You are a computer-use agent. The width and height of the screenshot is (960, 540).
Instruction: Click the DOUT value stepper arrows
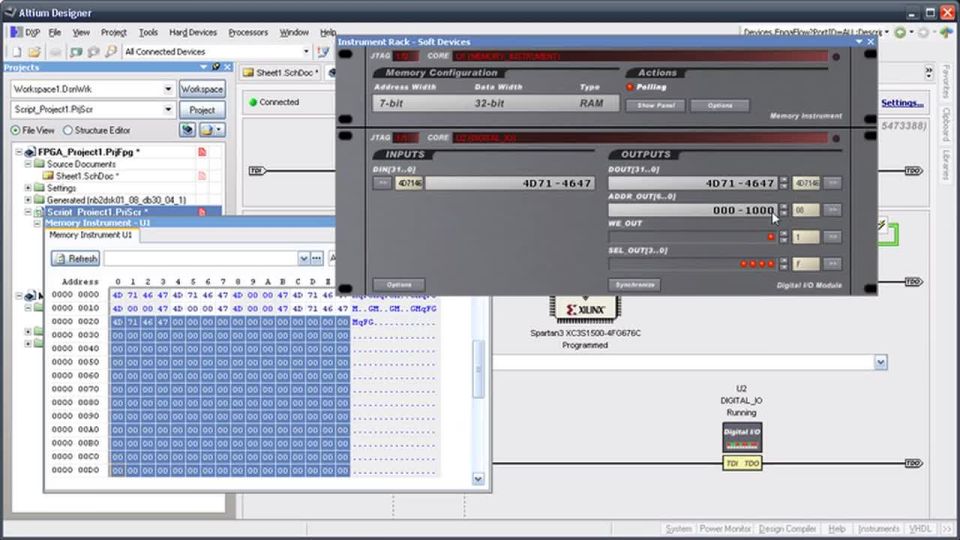(784, 182)
